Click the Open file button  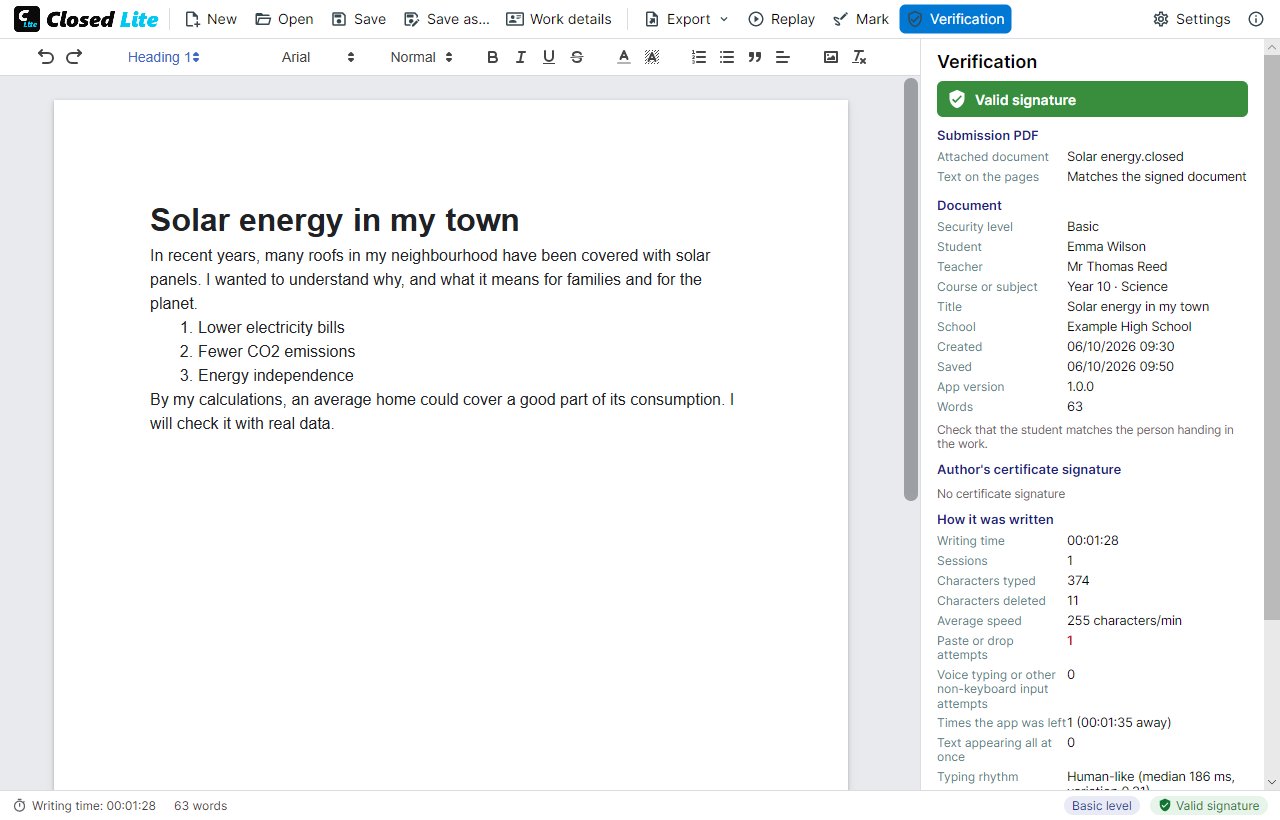284,19
